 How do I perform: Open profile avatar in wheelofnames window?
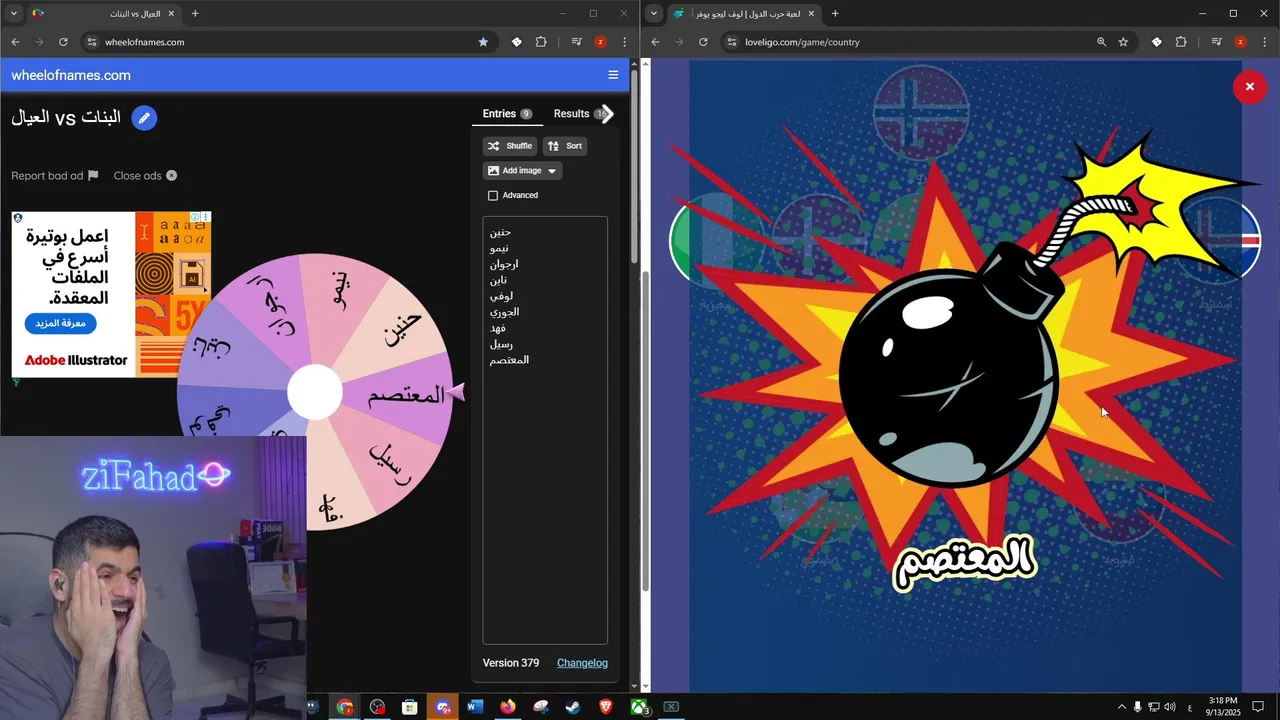point(600,42)
